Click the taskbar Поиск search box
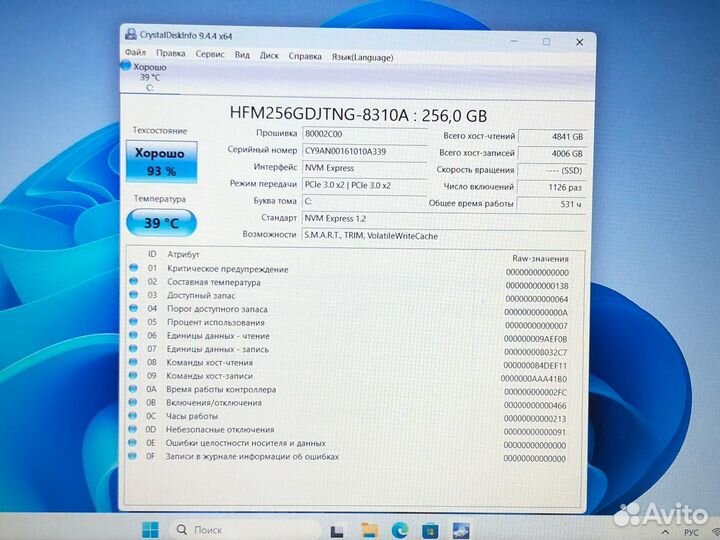Viewport: 720px width, 540px height. [243, 529]
